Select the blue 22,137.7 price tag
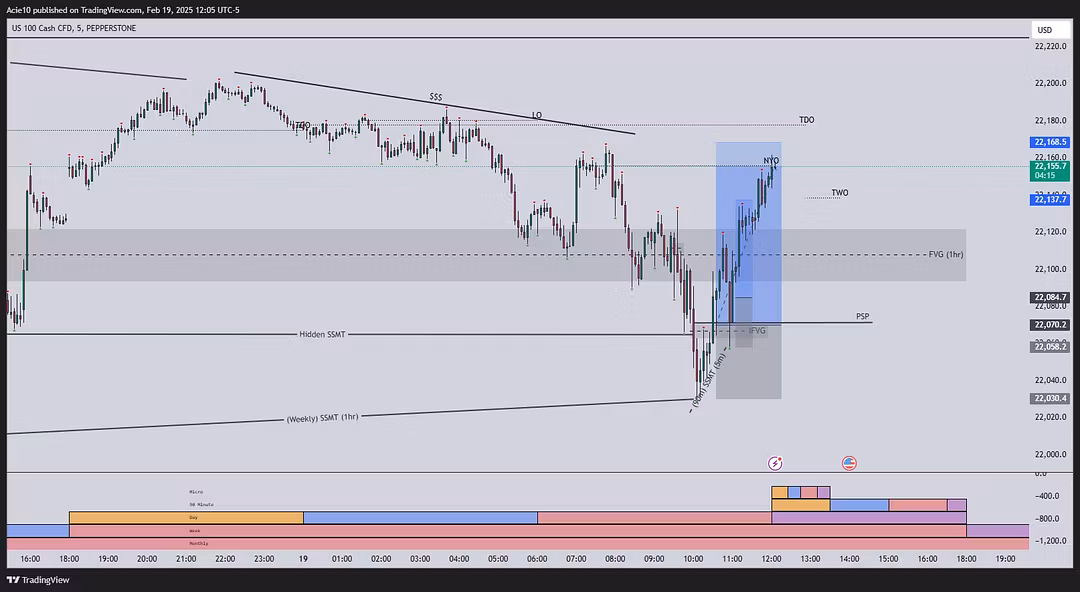Viewport: 1080px width, 592px height. (1050, 200)
